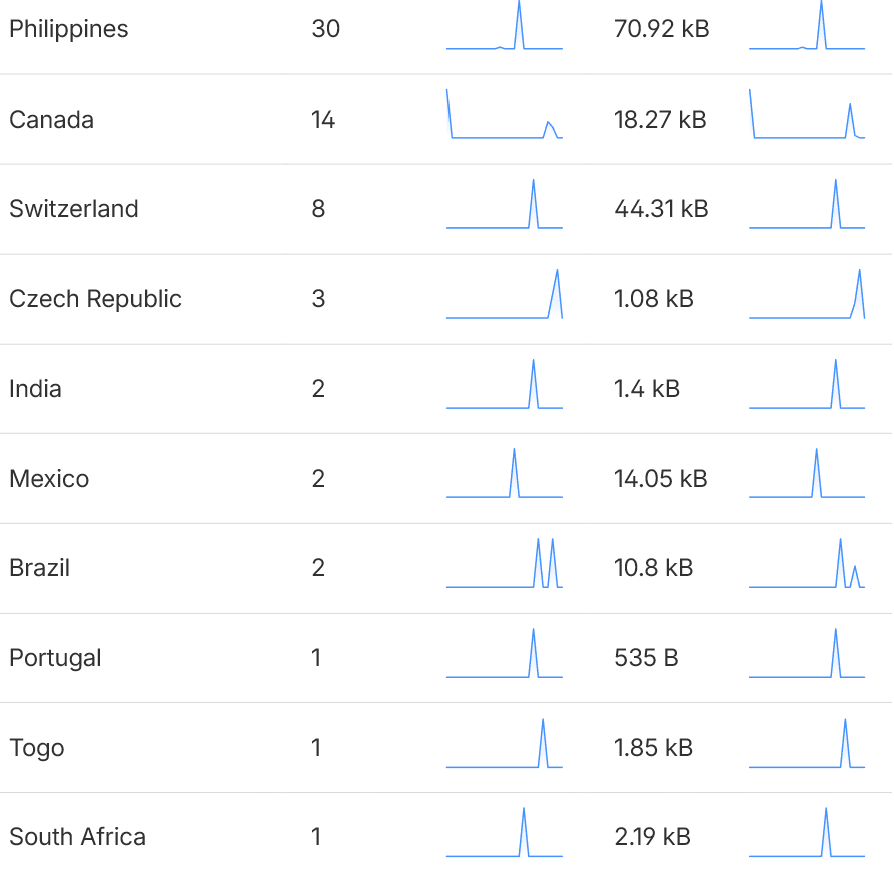Click Portugal 535 B bandwidth value
The image size is (894, 872).
tap(646, 658)
